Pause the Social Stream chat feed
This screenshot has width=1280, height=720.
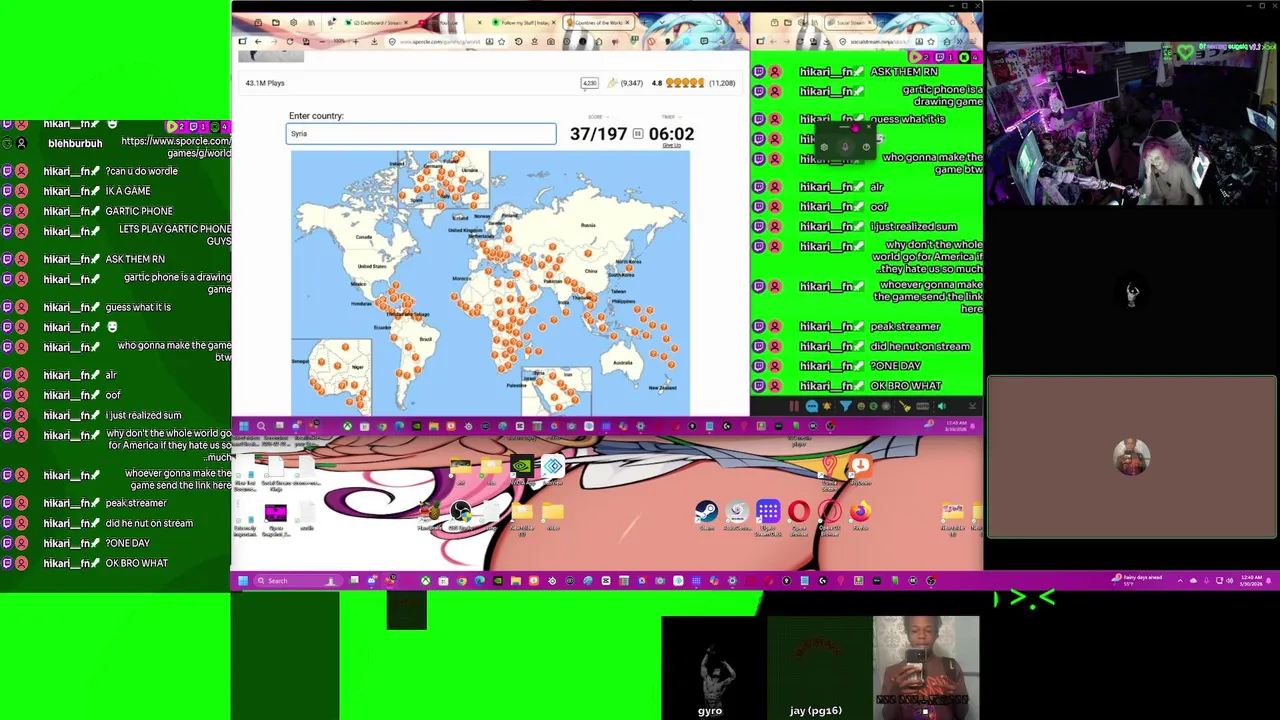tap(794, 407)
